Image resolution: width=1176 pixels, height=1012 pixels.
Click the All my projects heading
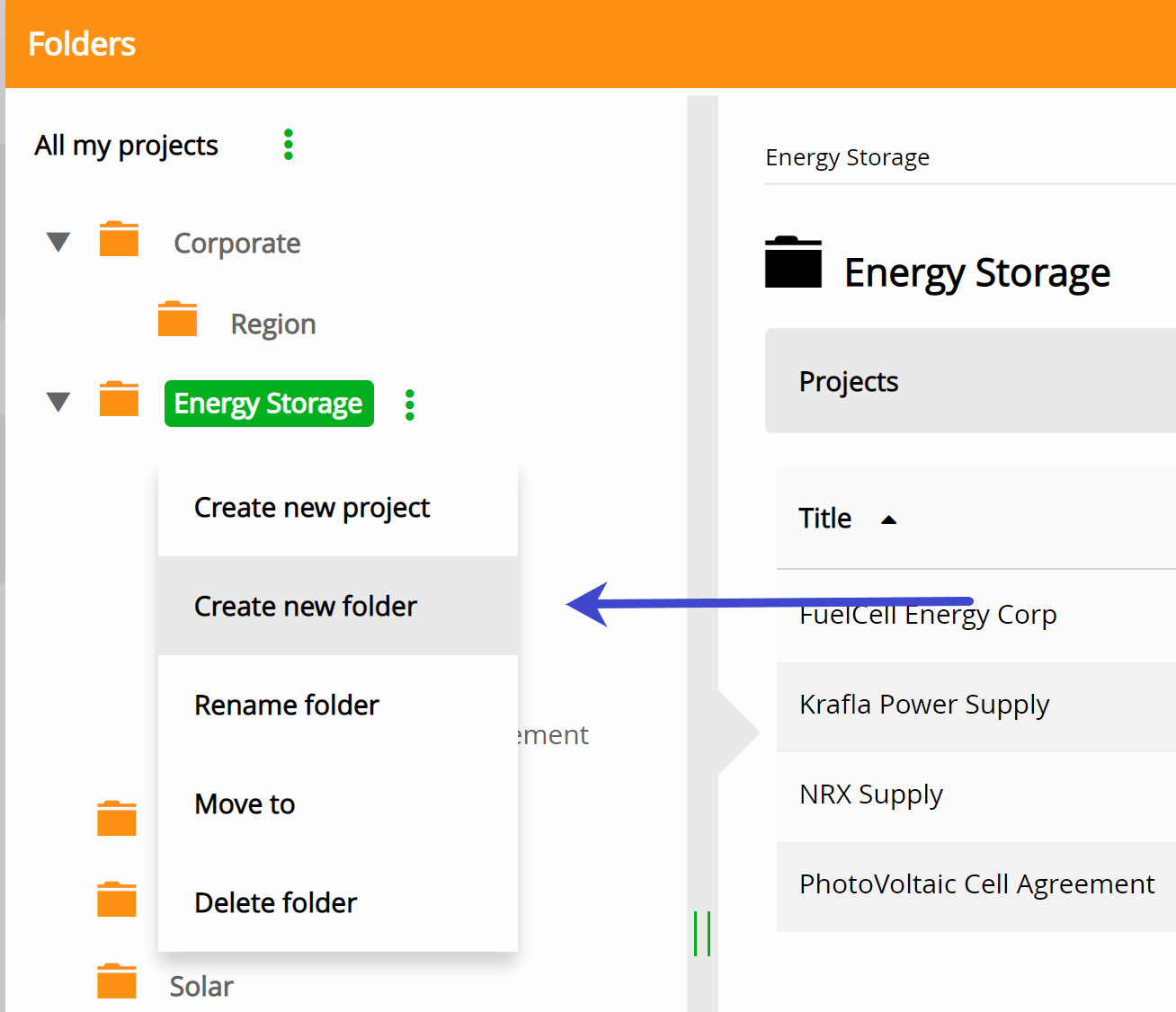click(x=126, y=146)
